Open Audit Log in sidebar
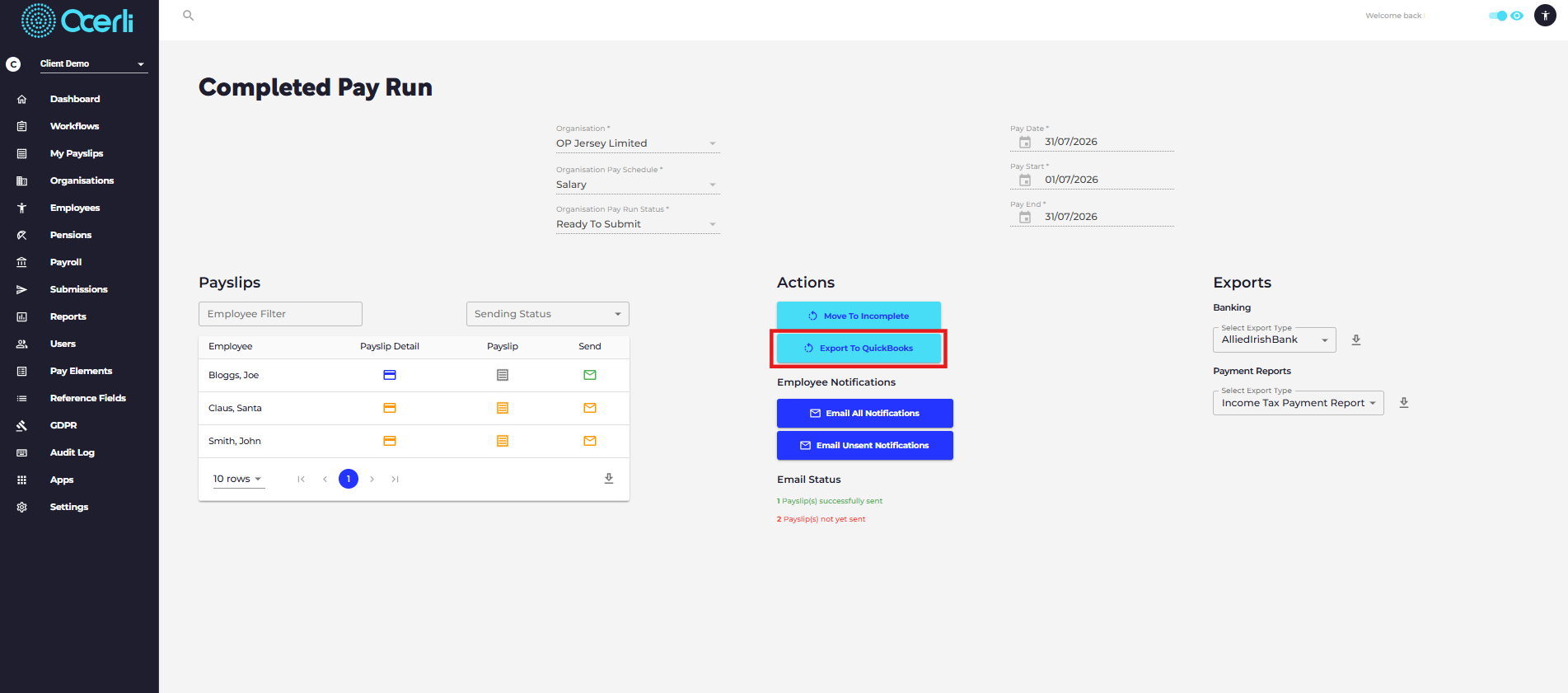Image resolution: width=1568 pixels, height=693 pixels. tap(73, 452)
